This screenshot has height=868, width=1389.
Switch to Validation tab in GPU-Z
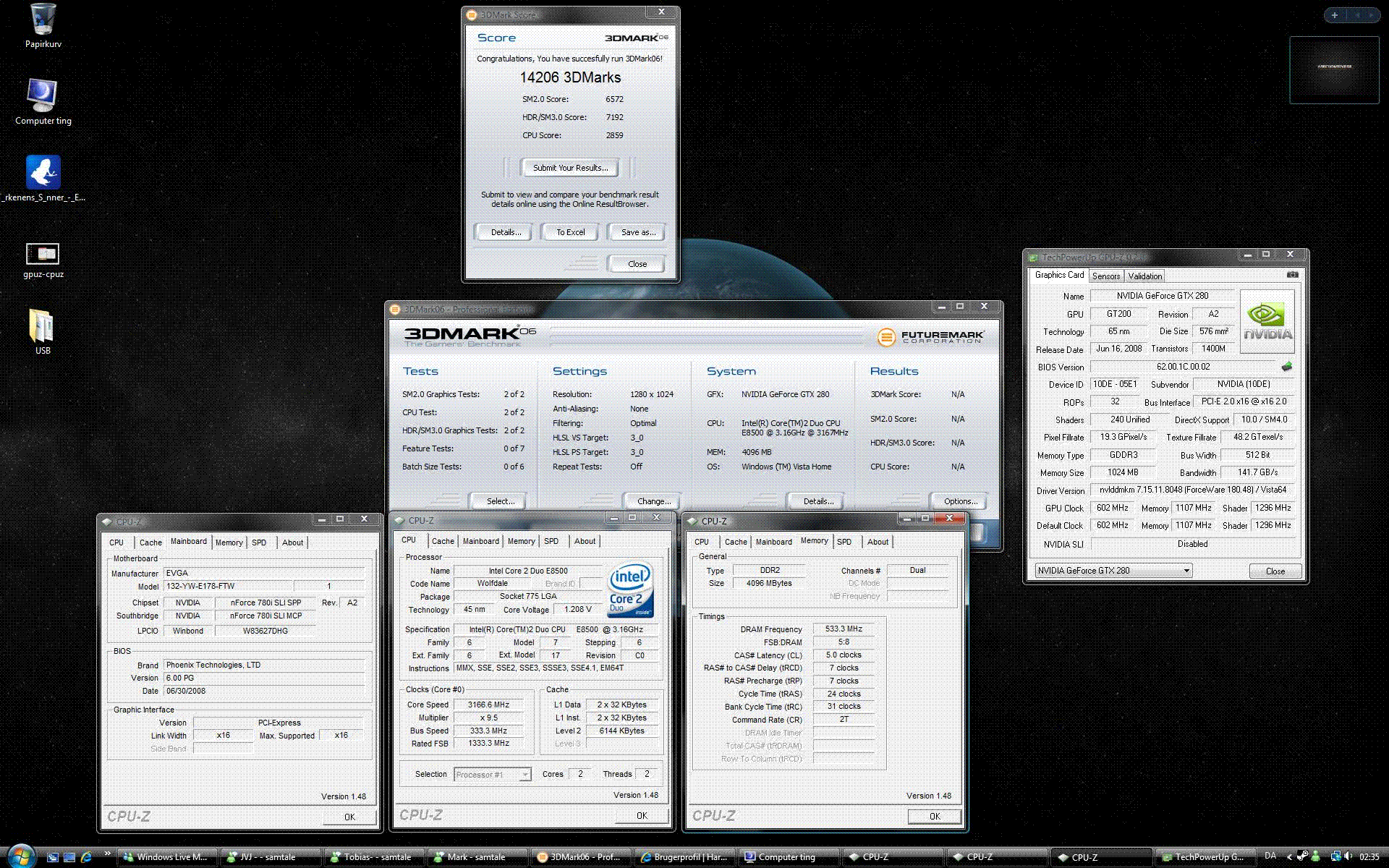(1144, 276)
